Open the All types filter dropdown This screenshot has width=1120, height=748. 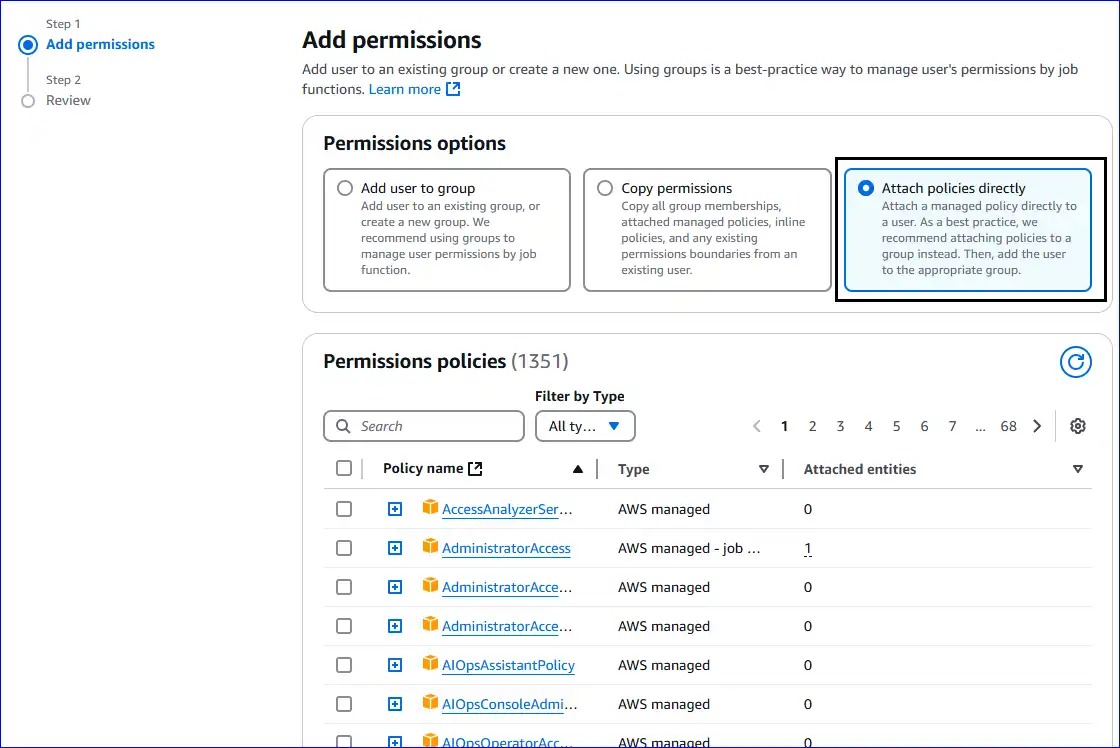point(585,426)
